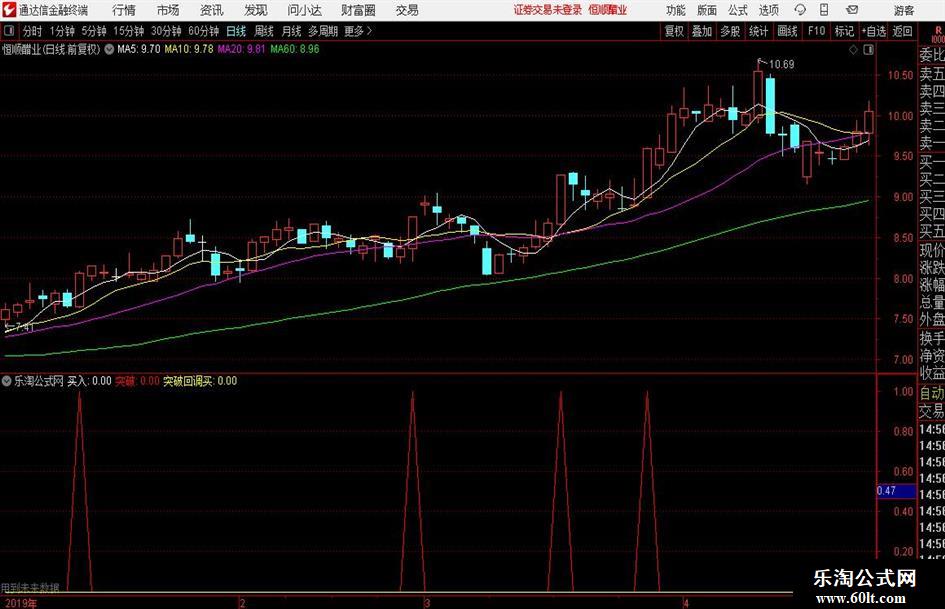Open the 问小达 menu

304,10
